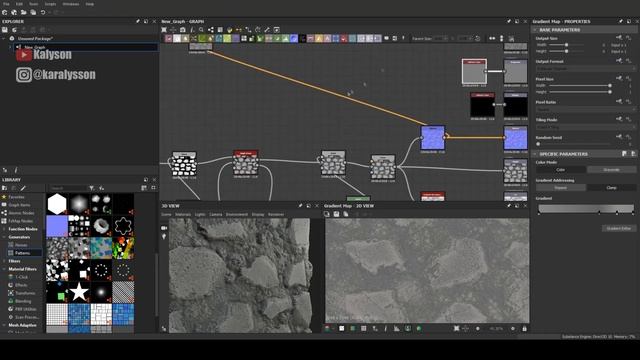Collapse the Base Parameters section

click(x=535, y=30)
